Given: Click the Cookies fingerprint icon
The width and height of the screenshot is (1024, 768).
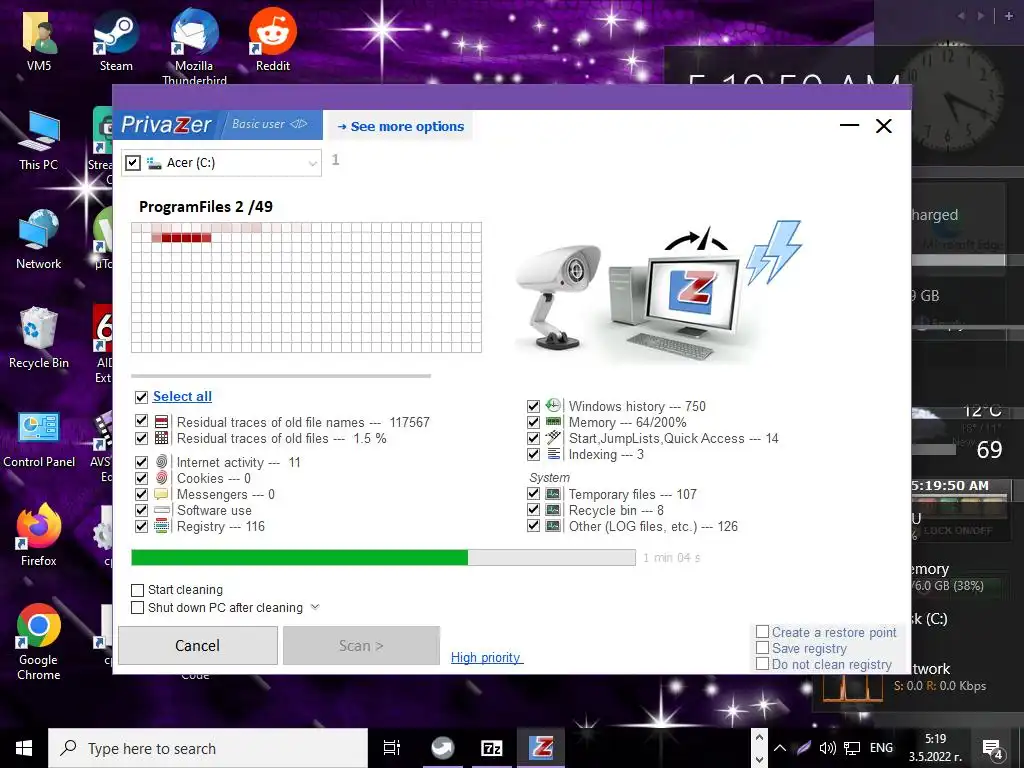Looking at the screenshot, I should (161, 478).
